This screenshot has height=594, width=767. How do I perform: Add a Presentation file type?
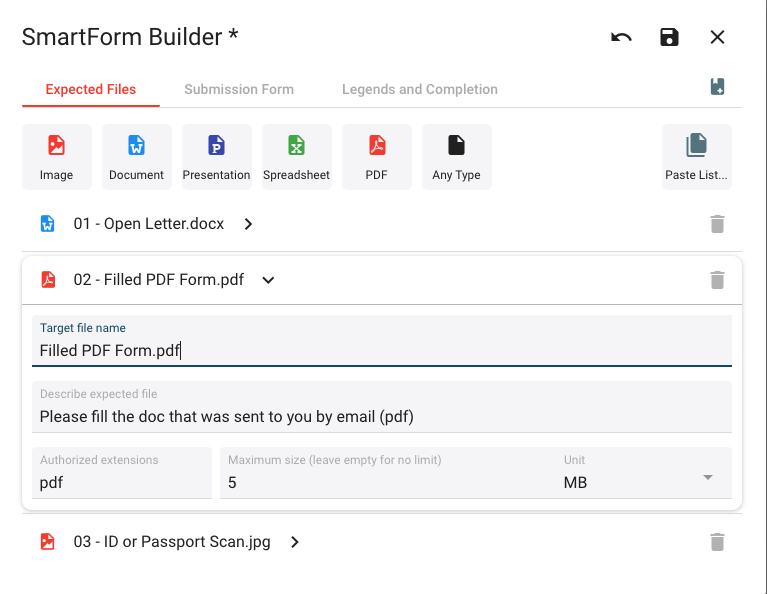tap(217, 157)
